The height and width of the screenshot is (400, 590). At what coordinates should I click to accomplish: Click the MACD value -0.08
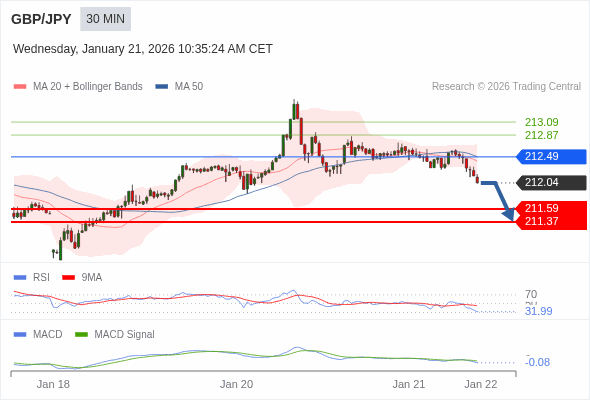pyautogui.click(x=537, y=362)
